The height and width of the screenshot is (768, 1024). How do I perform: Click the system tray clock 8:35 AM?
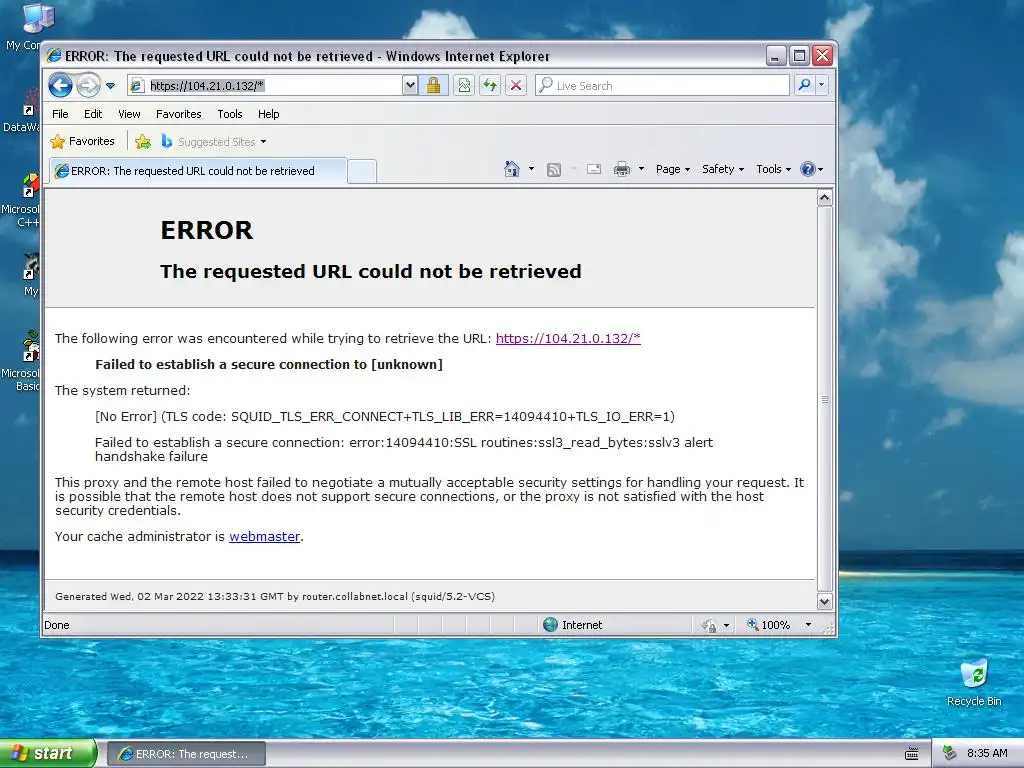987,753
